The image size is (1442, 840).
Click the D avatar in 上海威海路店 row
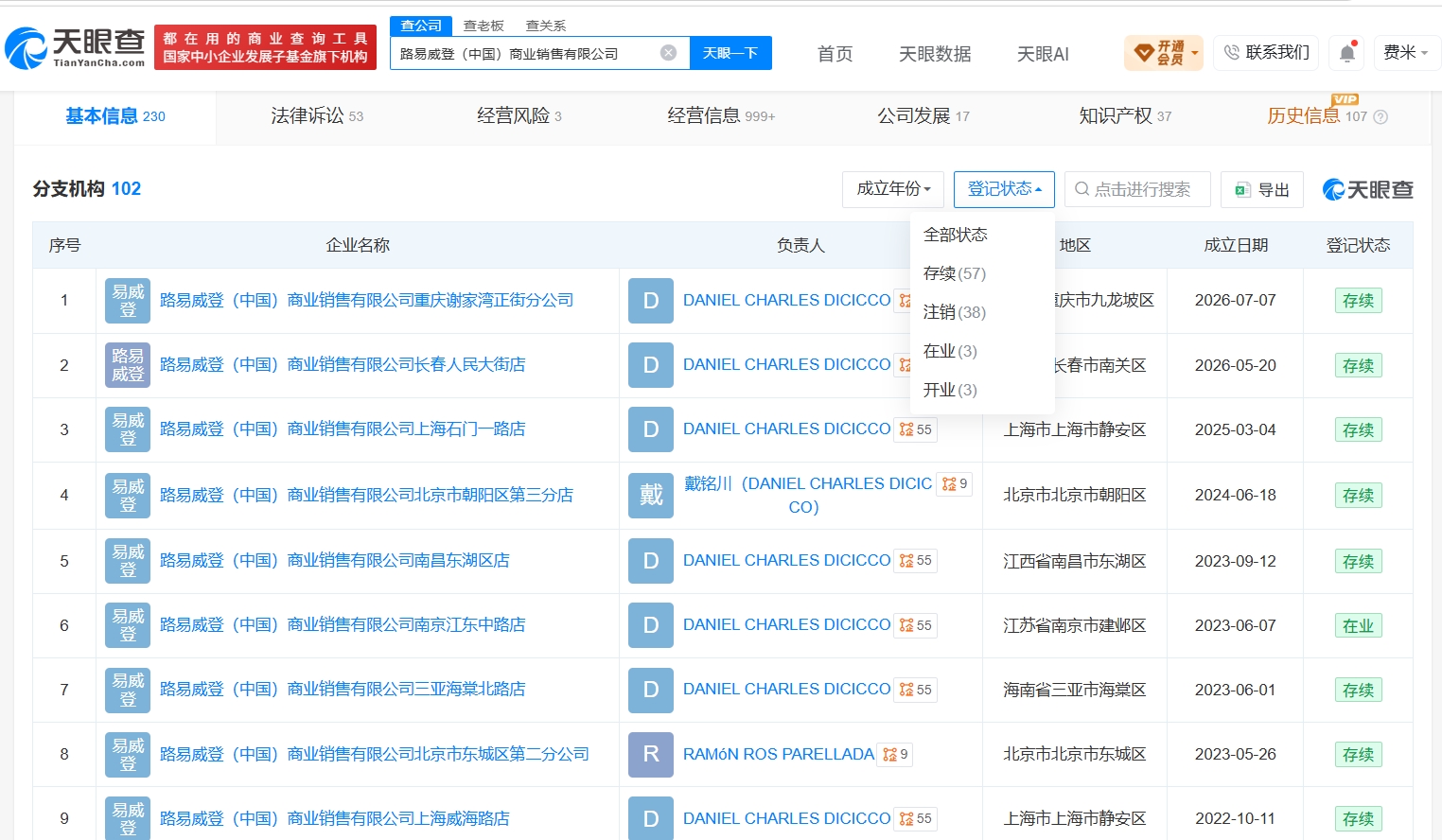tap(651, 818)
